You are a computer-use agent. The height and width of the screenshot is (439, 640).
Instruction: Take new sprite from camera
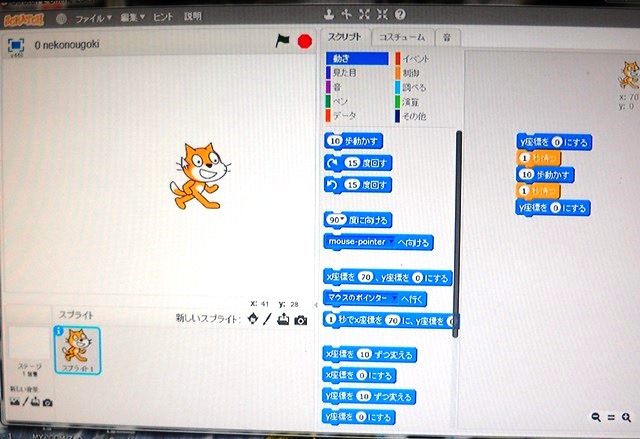coord(301,320)
